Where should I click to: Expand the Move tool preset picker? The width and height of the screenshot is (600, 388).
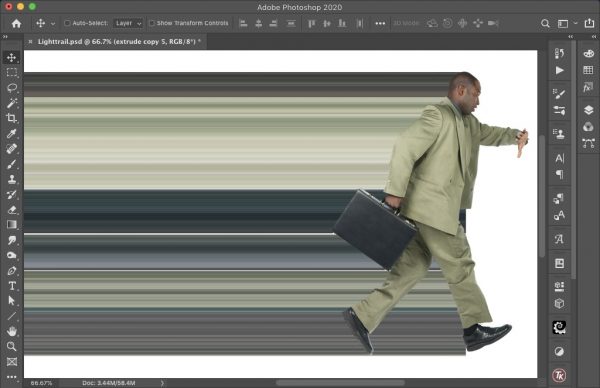click(x=53, y=24)
